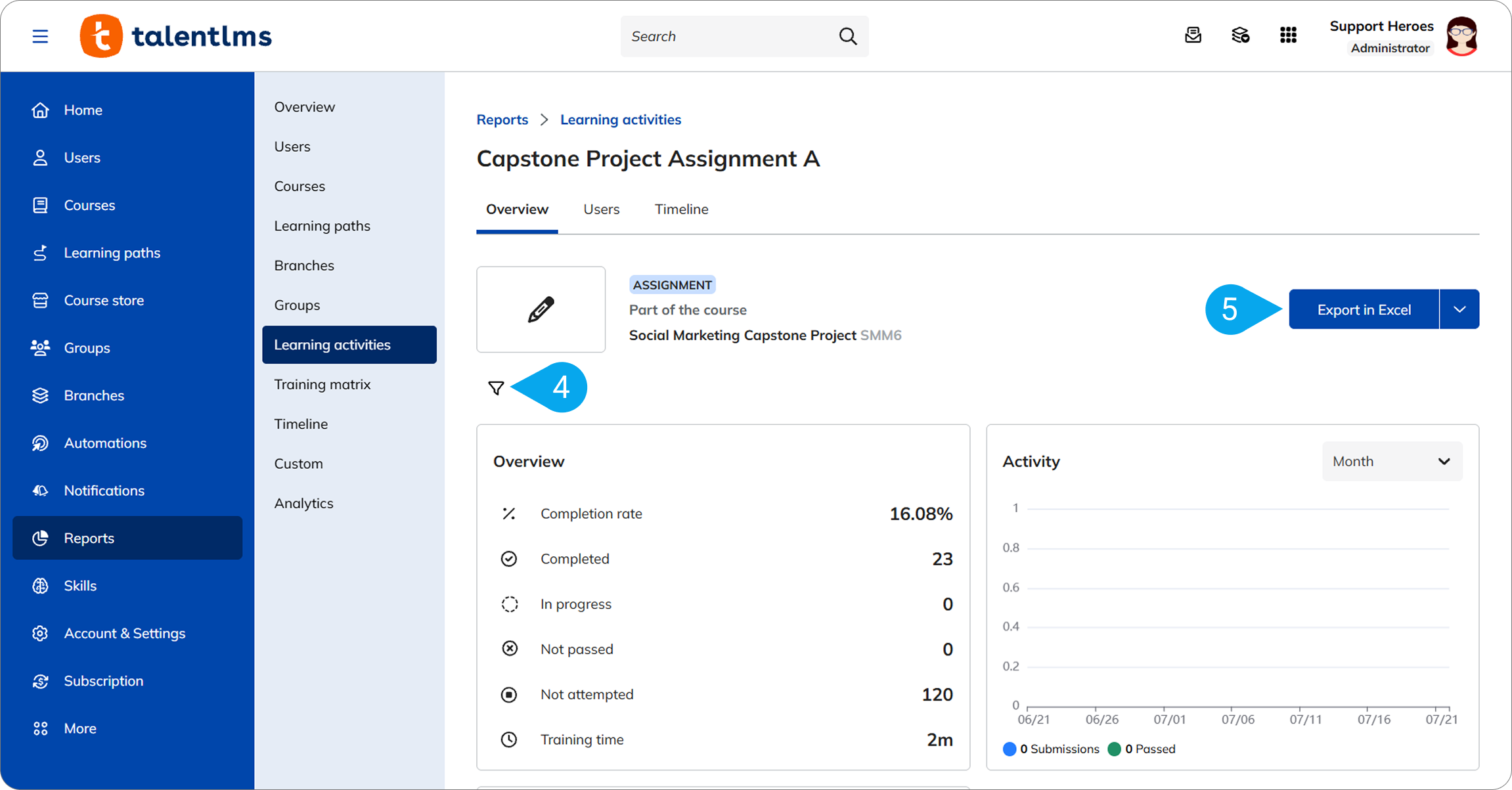
Task: Click the Subscription icon
Action: click(40, 681)
